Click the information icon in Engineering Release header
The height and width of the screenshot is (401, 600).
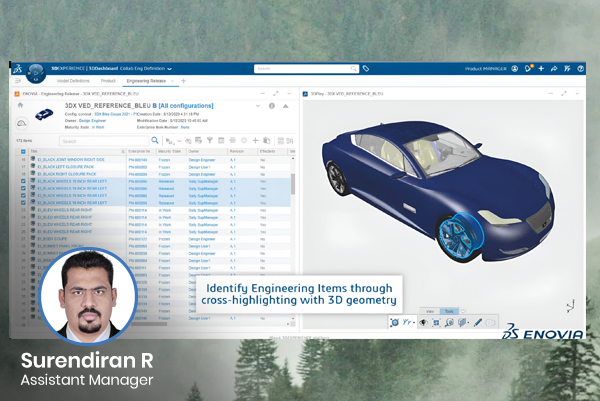point(271,105)
